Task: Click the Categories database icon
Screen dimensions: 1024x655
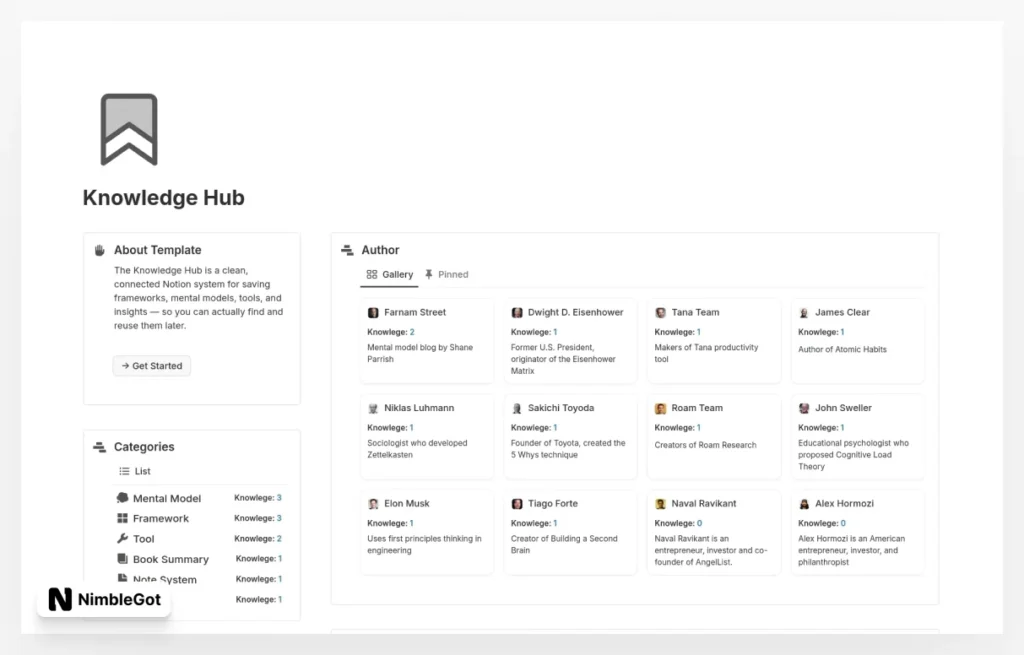Action: point(99,447)
